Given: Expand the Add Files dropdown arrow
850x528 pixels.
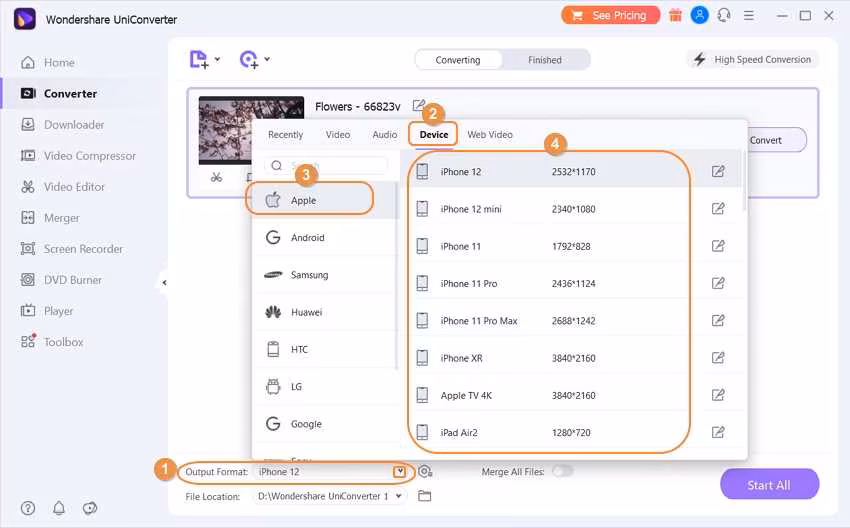Looking at the screenshot, I should coord(217,59).
